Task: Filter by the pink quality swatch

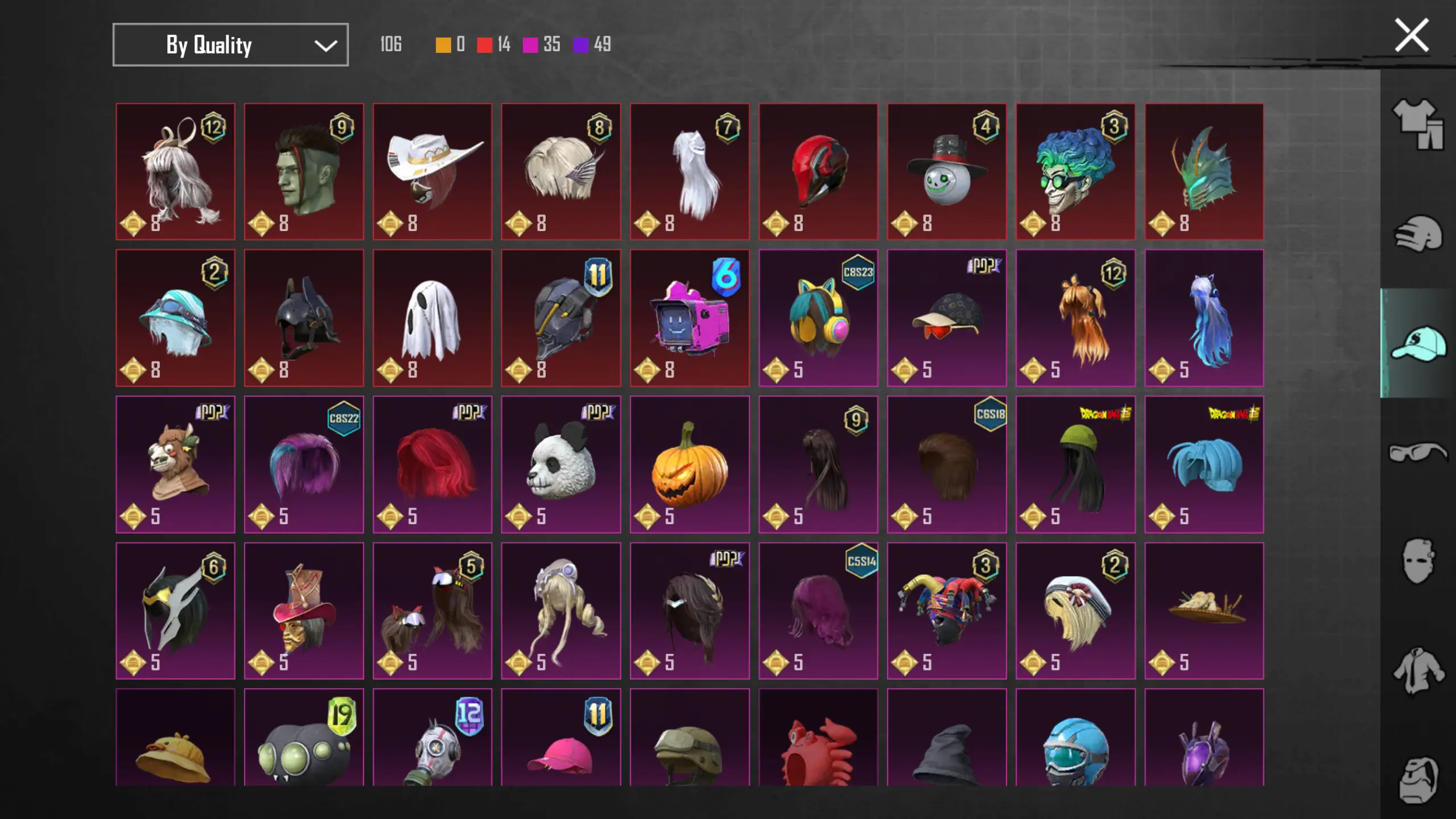Action: (x=530, y=45)
